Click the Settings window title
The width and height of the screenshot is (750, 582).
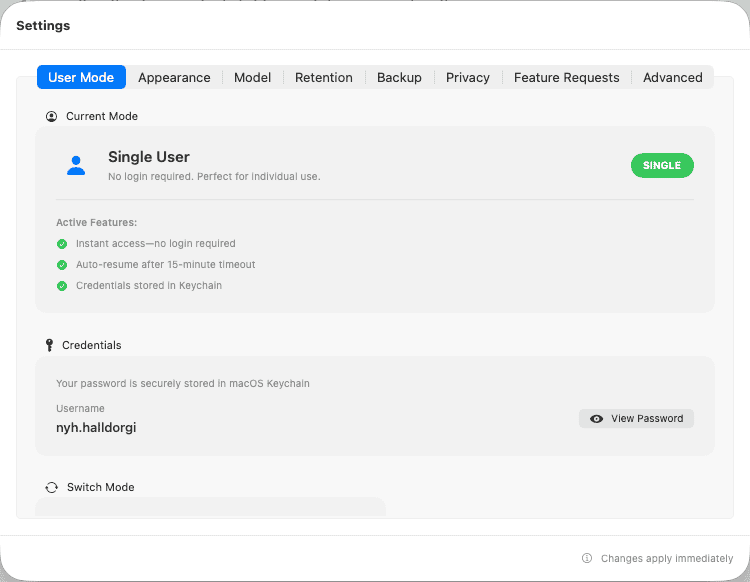[x=43, y=25]
